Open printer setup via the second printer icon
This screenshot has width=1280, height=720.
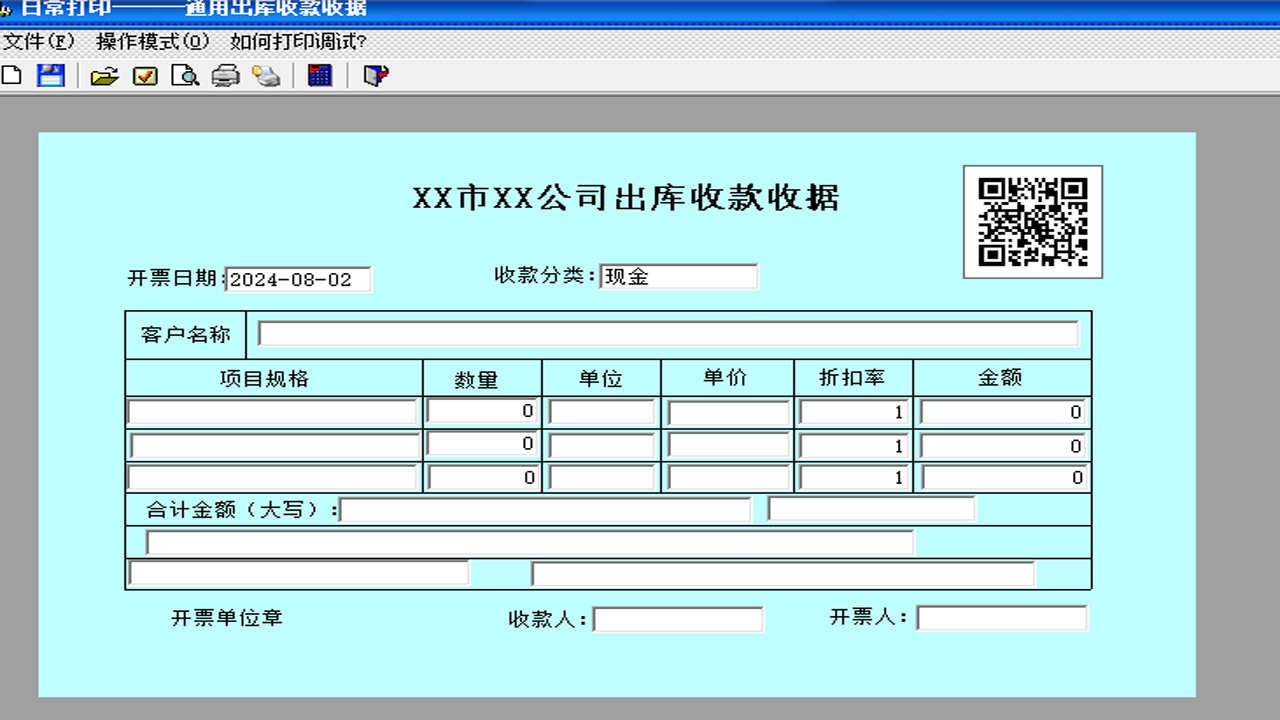coord(264,74)
